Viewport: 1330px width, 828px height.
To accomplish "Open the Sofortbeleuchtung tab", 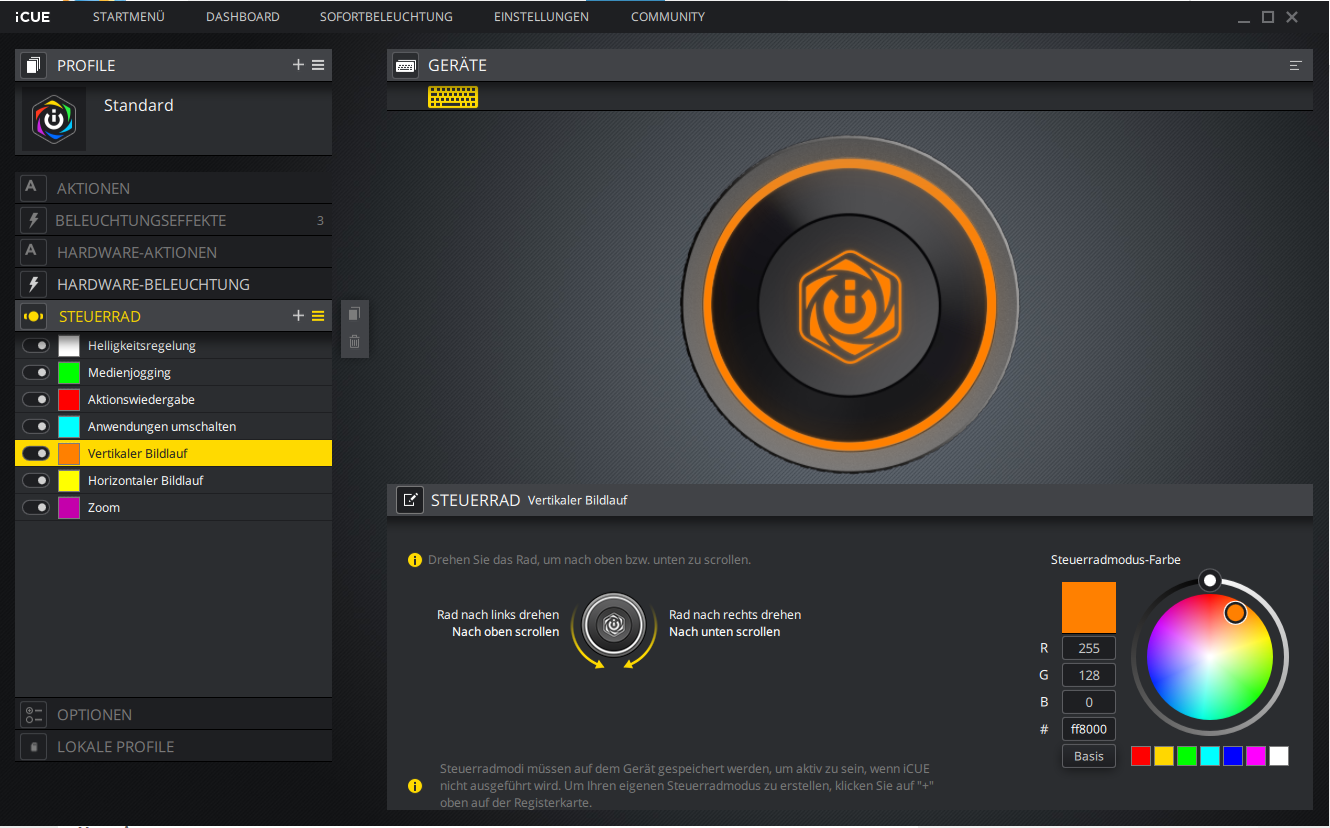I will pos(386,17).
